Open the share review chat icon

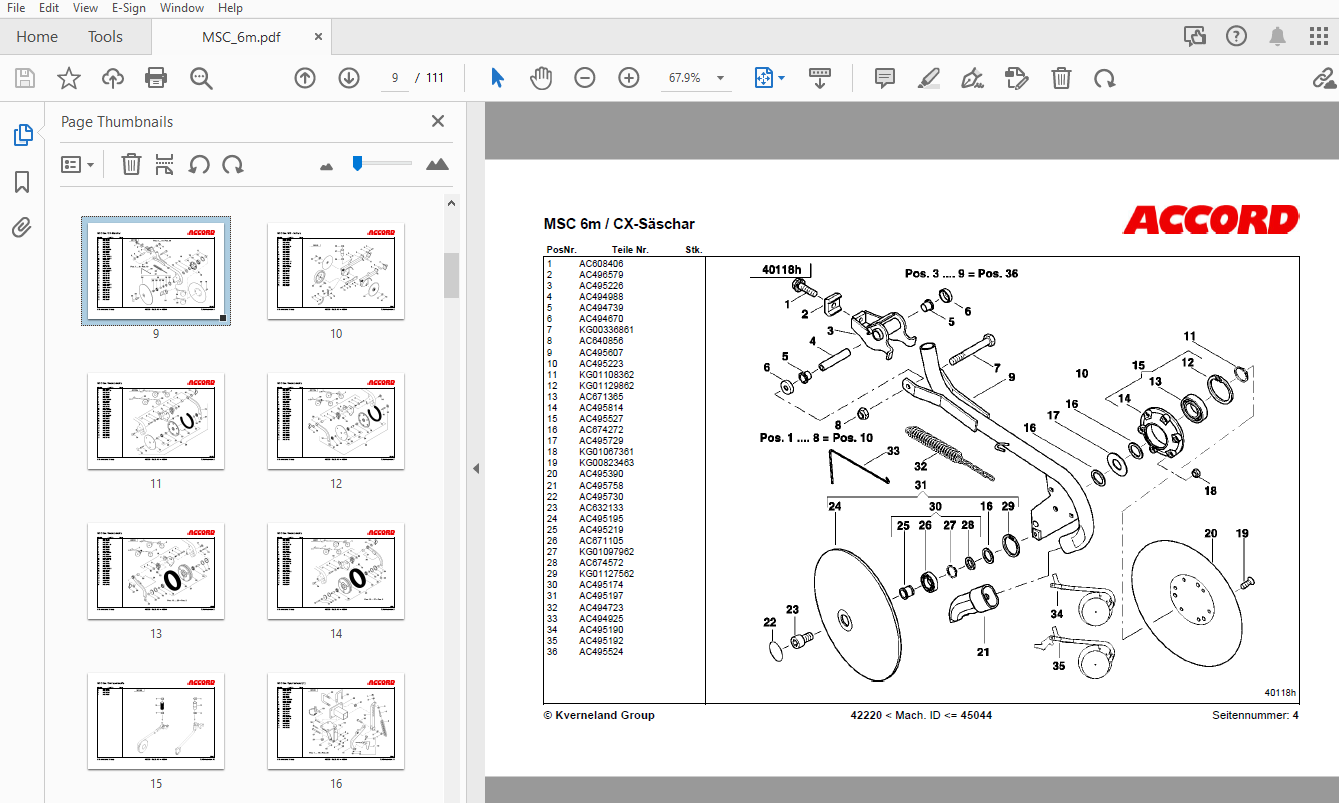click(x=1195, y=37)
